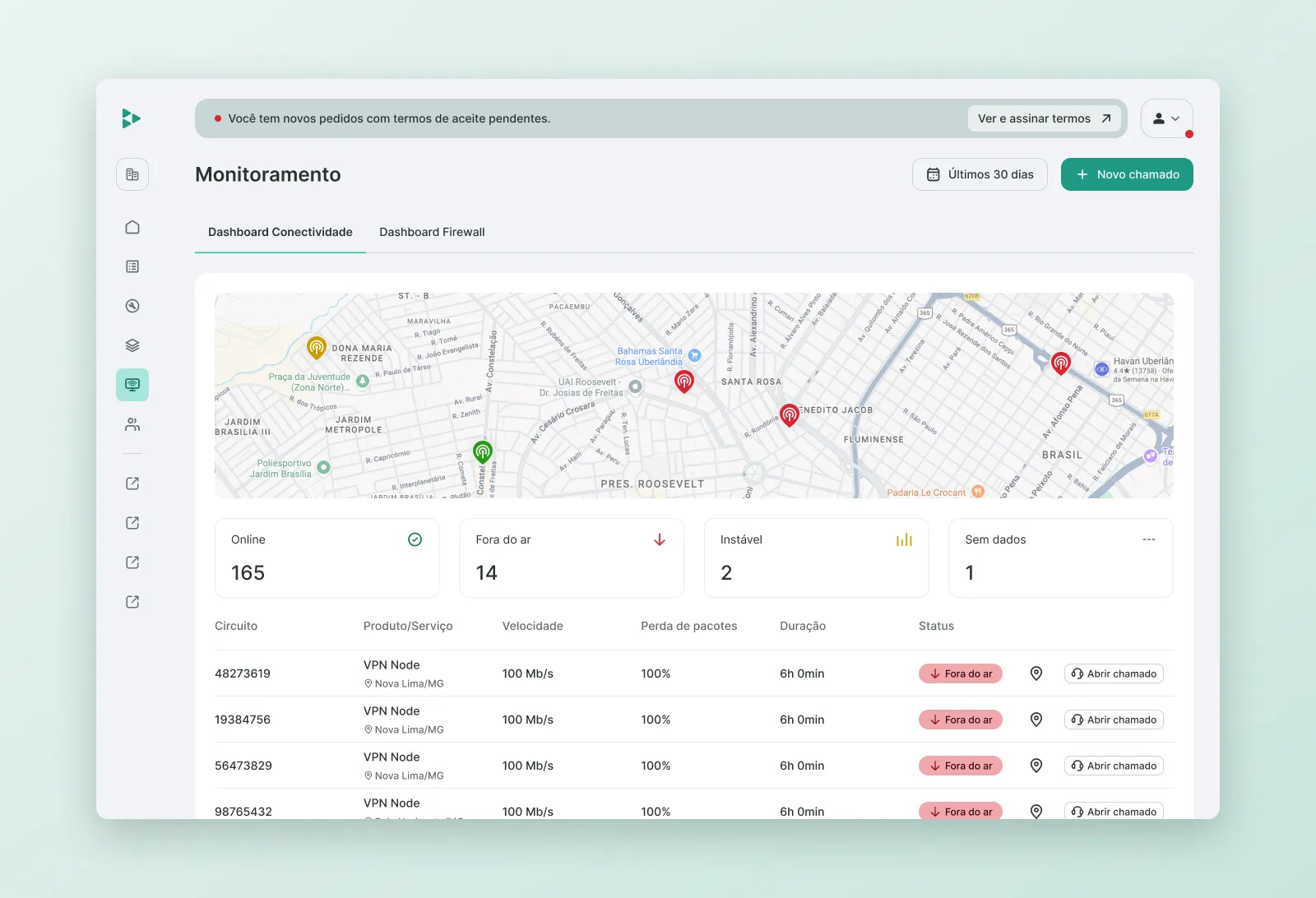Select the highlighted monitor icon in sidebar
1316x898 pixels.
pos(132,385)
